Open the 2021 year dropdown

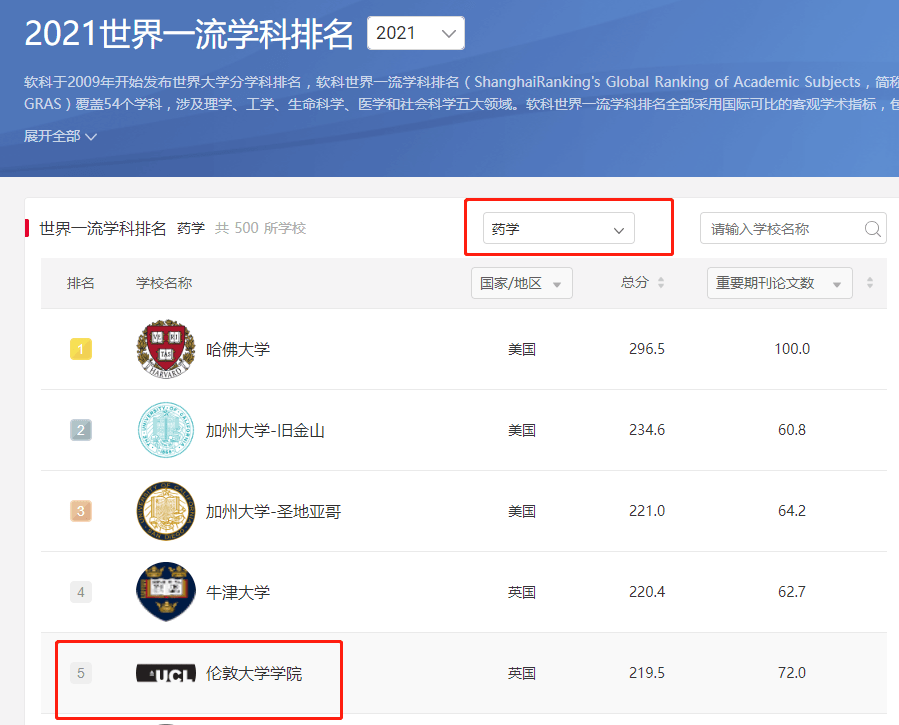[x=416, y=33]
